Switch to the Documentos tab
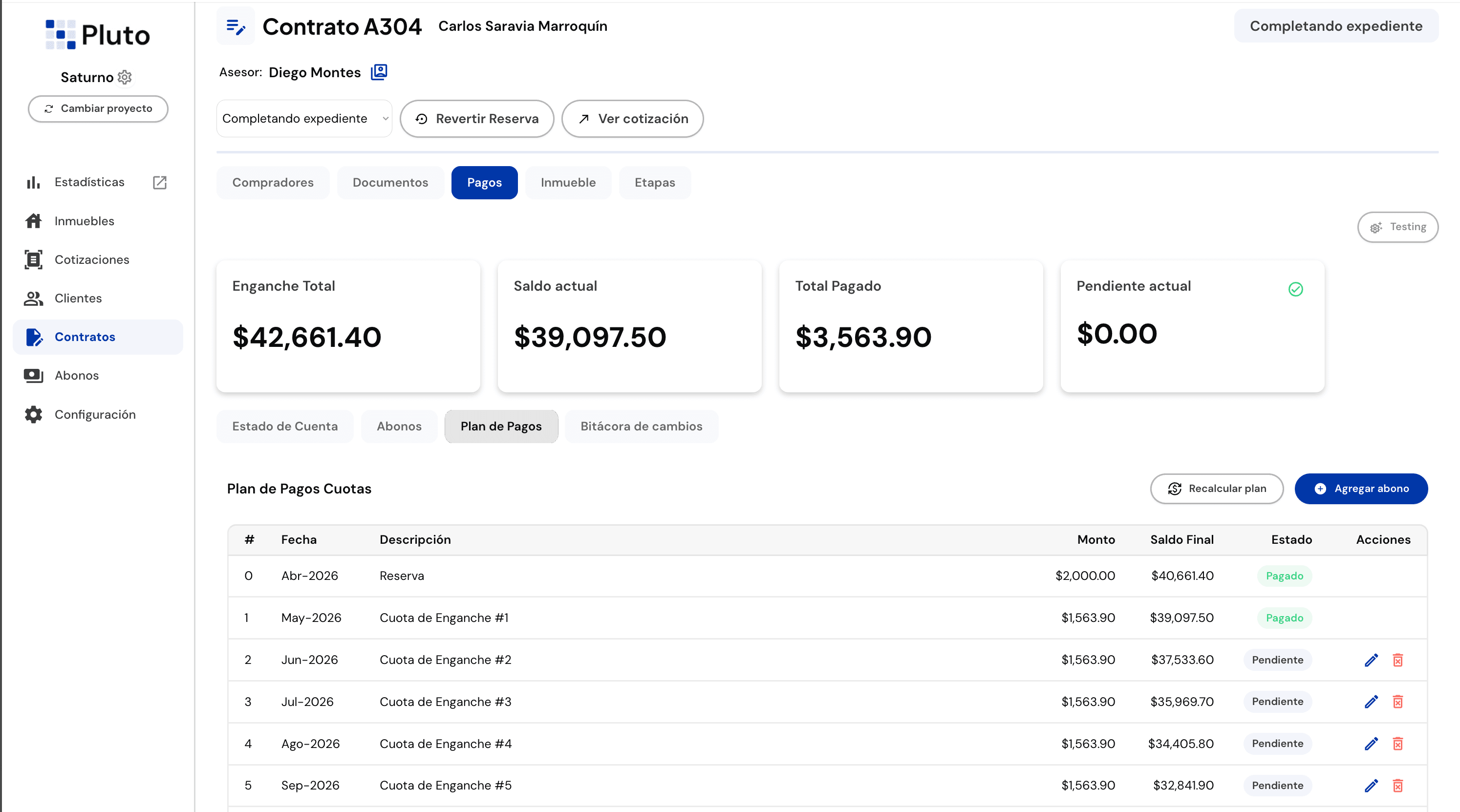This screenshot has width=1460, height=812. point(390,182)
